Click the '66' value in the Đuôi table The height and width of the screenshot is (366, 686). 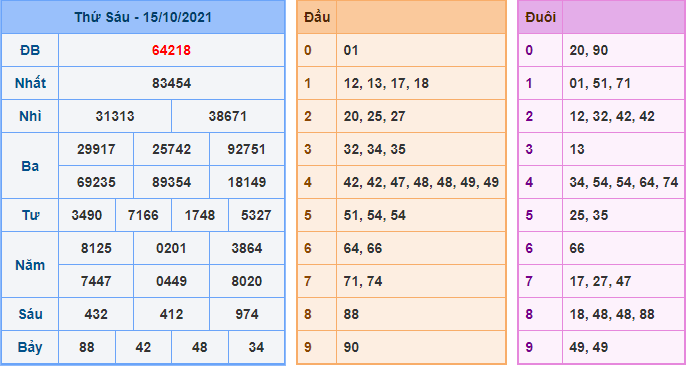point(577,248)
